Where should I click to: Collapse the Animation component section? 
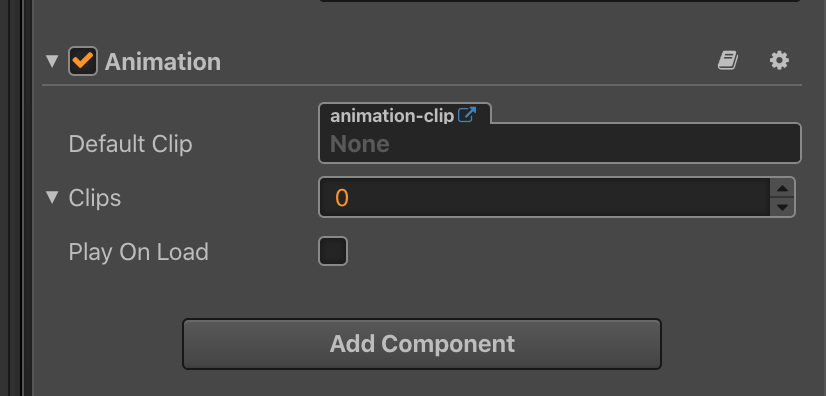coord(52,61)
